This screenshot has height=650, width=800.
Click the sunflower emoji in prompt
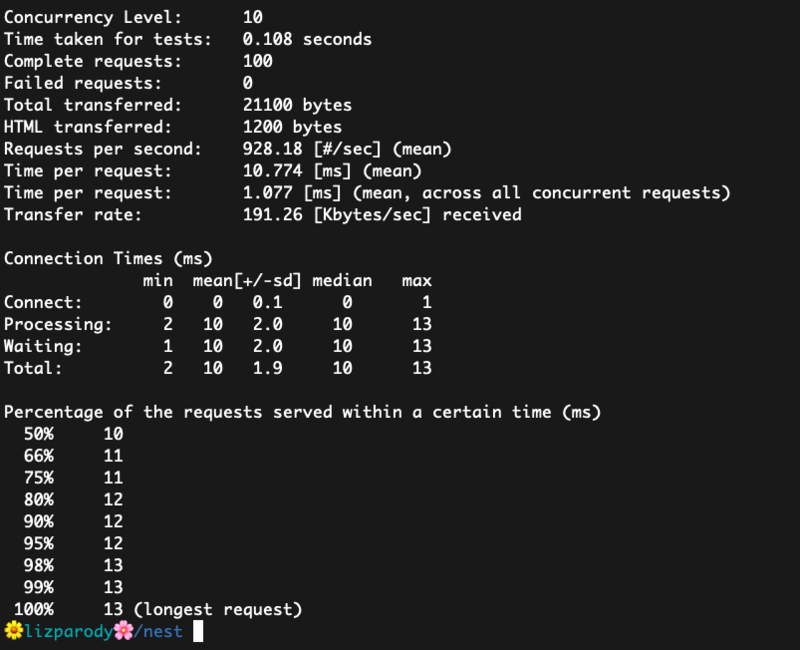14,631
